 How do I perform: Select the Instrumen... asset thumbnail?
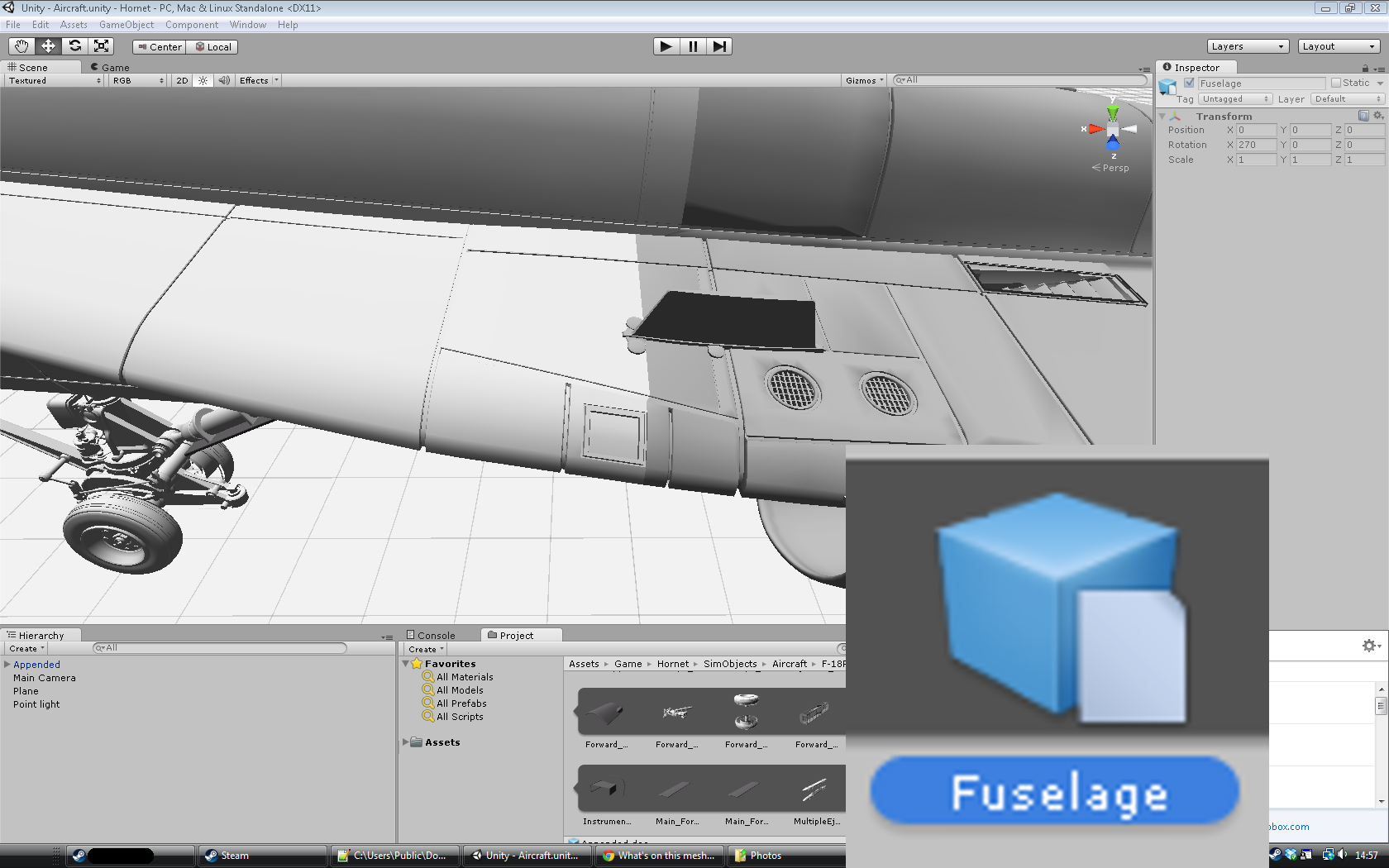pos(606,789)
